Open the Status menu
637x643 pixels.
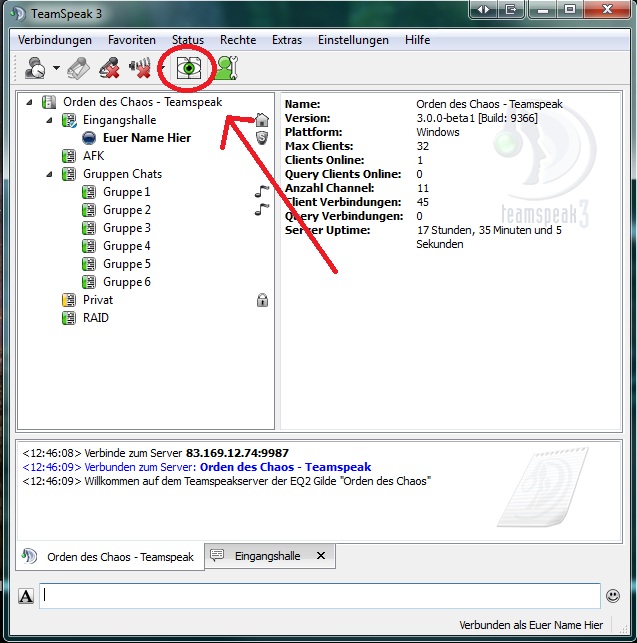coord(188,40)
